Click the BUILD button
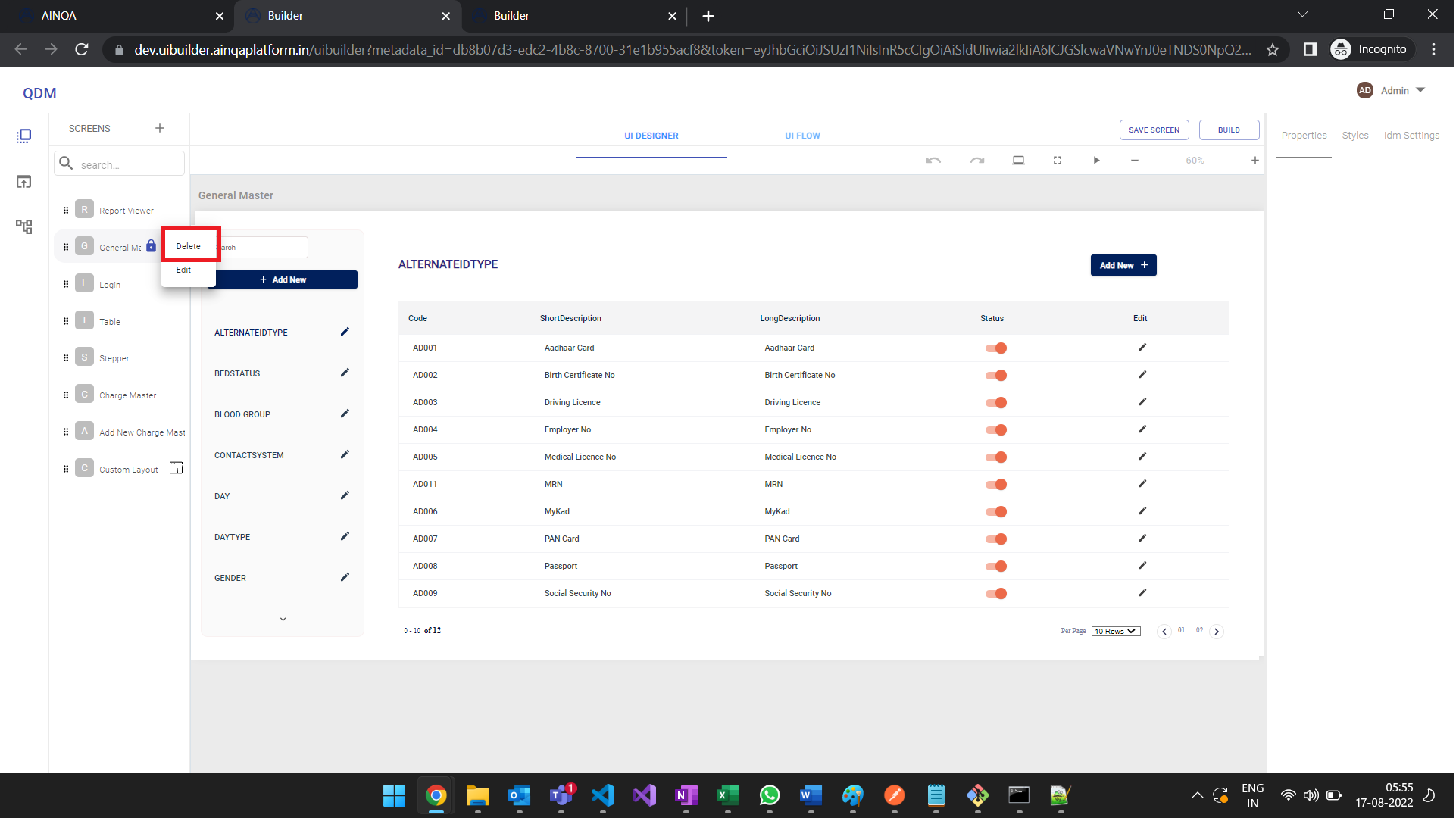Image resolution: width=1456 pixels, height=818 pixels. click(x=1229, y=130)
